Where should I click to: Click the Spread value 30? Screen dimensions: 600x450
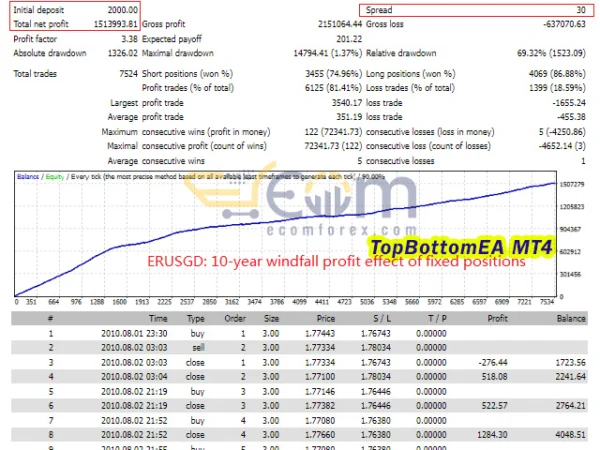click(581, 10)
